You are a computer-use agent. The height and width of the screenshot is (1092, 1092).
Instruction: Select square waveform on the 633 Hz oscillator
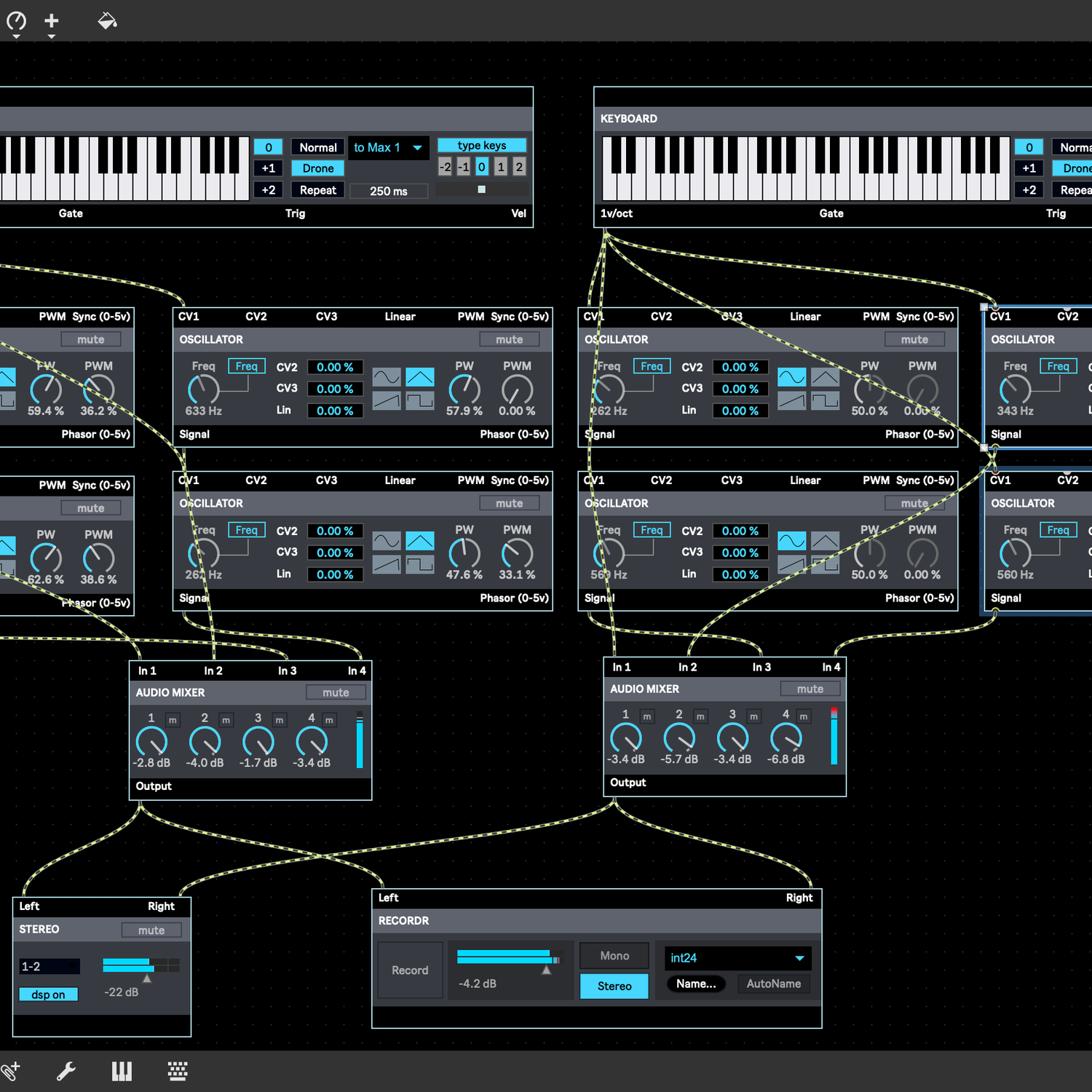420,400
